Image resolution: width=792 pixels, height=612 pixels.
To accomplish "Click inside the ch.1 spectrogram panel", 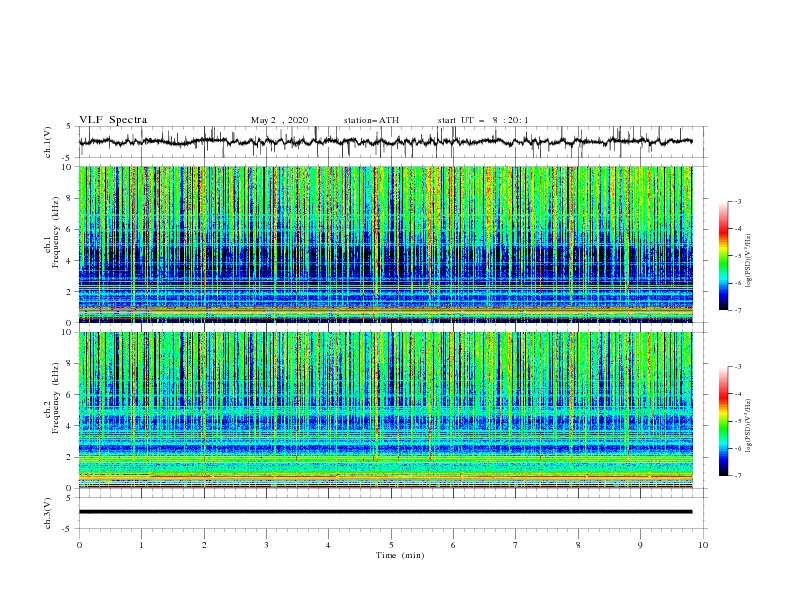I will click(385, 244).
